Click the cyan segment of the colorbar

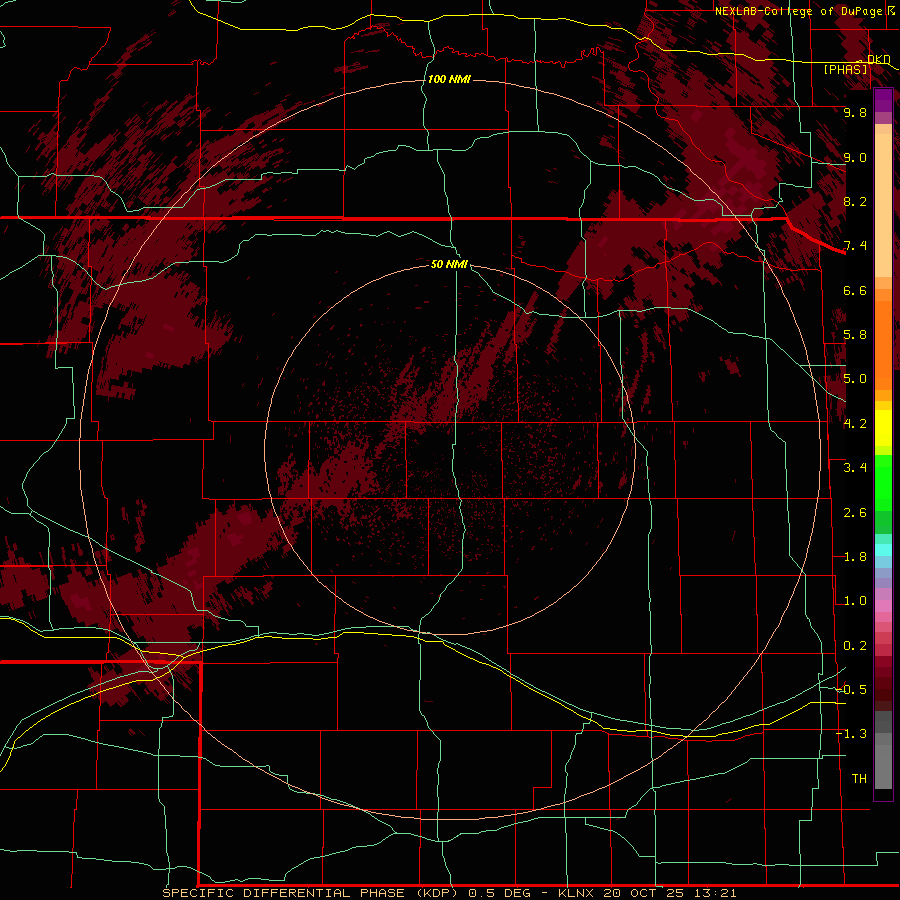coord(883,550)
